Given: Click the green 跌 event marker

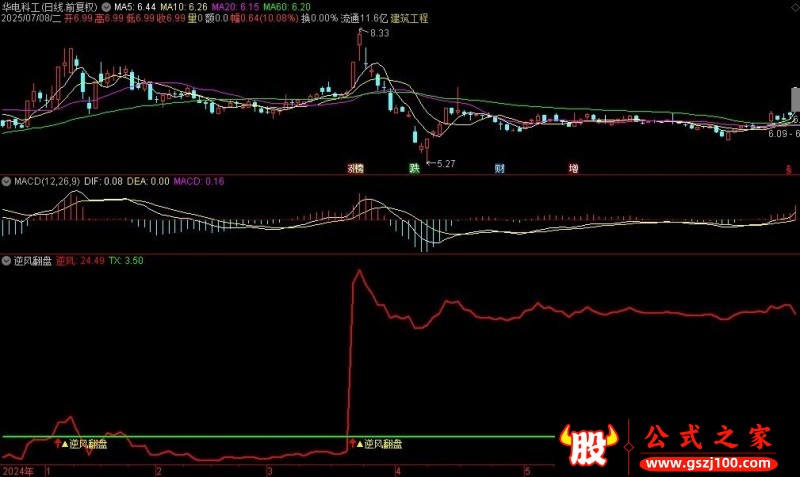Looking at the screenshot, I should coord(414,168).
